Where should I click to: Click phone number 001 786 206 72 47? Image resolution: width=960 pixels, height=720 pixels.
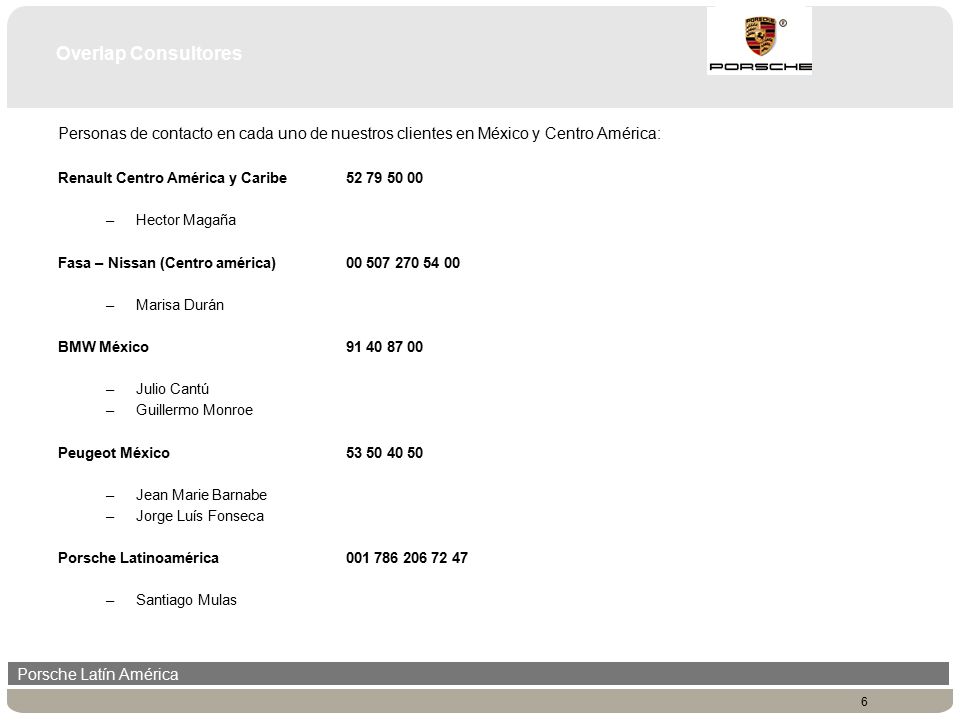[407, 558]
